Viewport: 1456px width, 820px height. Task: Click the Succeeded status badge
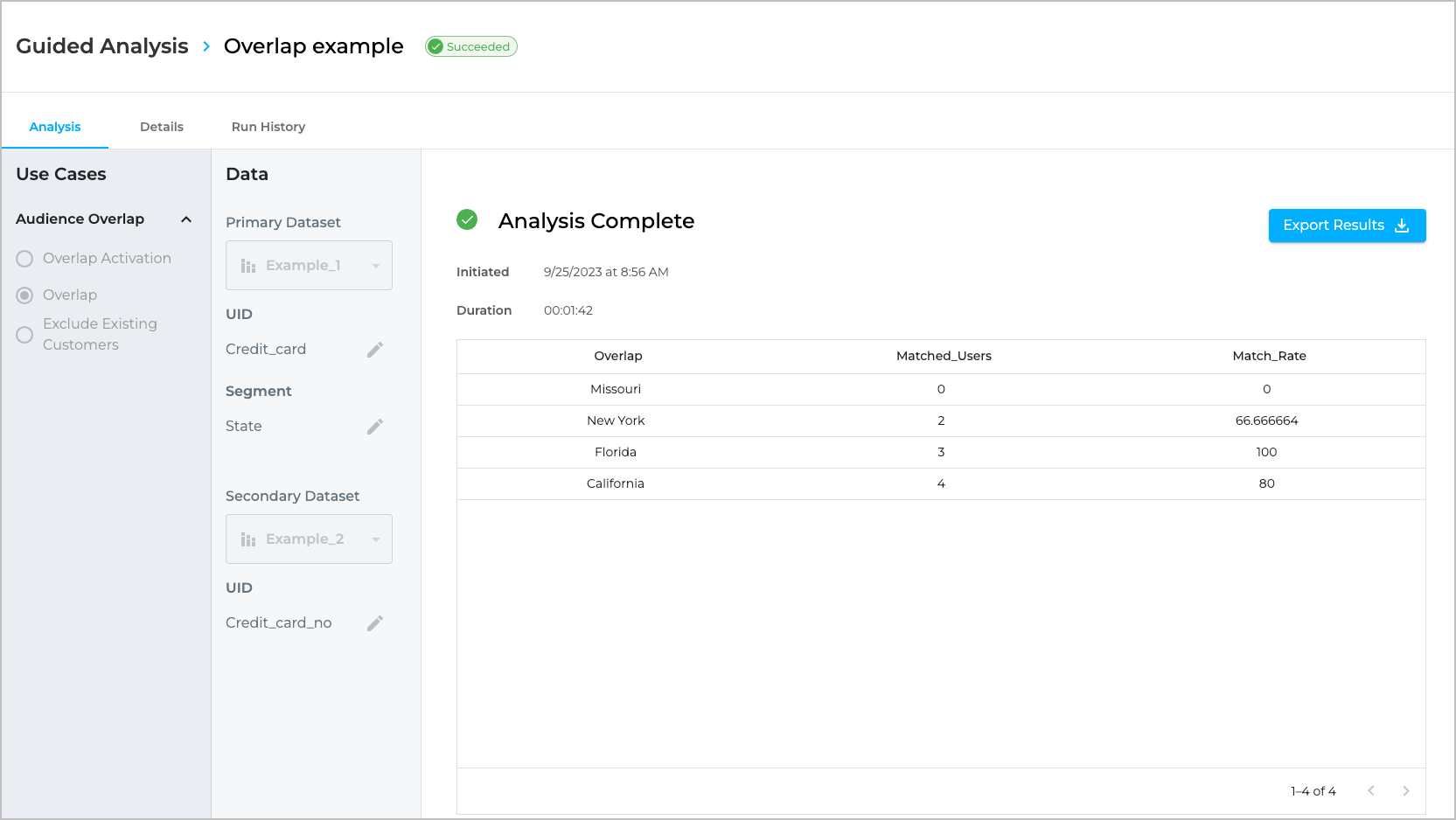[x=470, y=46]
